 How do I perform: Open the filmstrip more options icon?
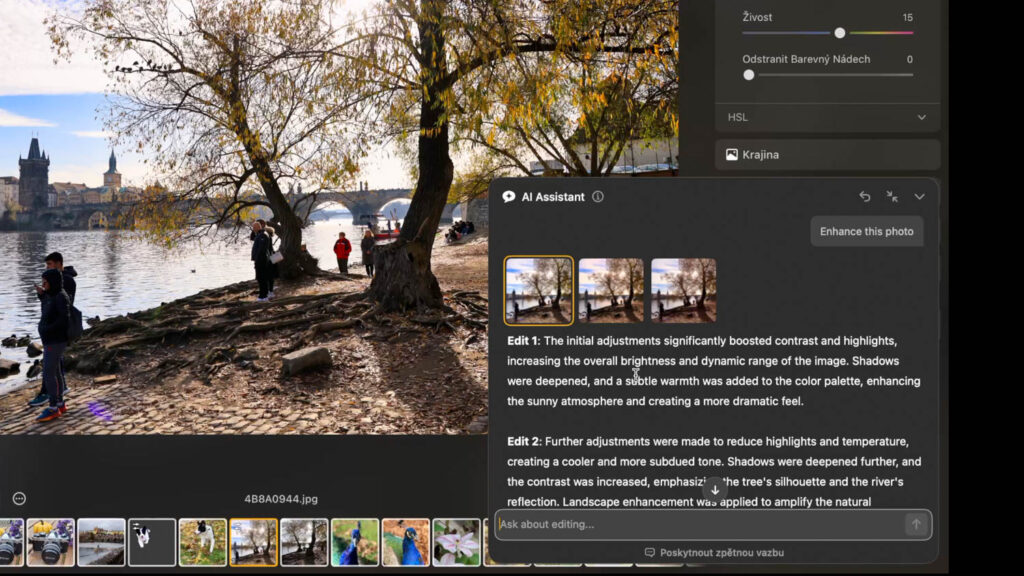(20, 499)
